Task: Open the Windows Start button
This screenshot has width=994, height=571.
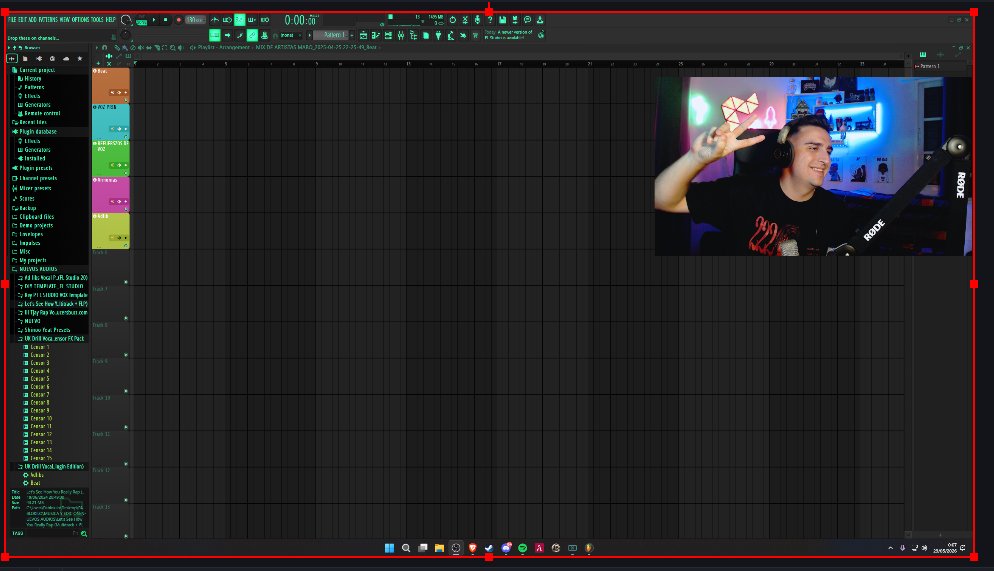Action: tap(389, 548)
